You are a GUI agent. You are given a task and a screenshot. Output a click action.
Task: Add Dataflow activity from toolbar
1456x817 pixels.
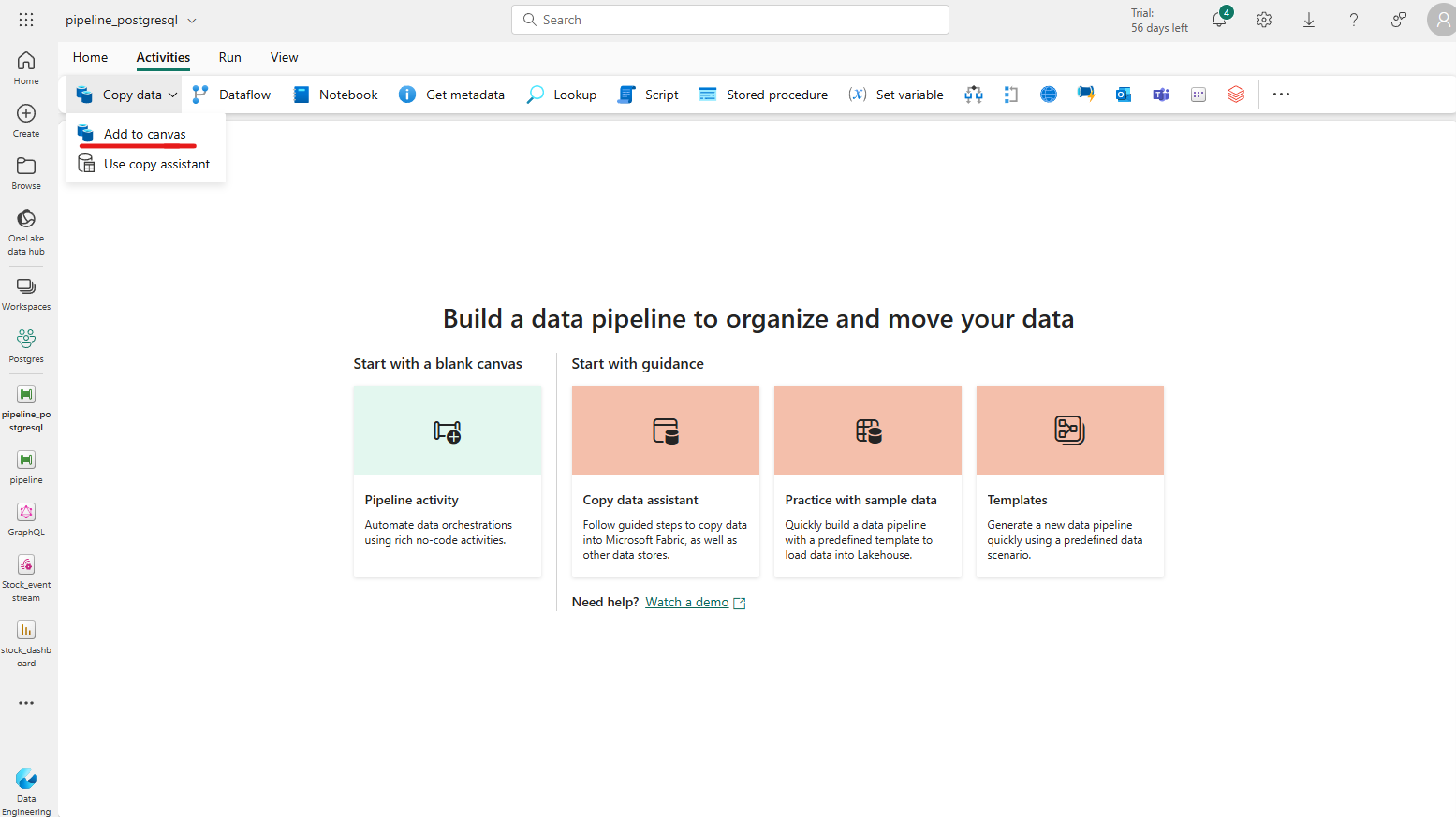[x=231, y=95]
